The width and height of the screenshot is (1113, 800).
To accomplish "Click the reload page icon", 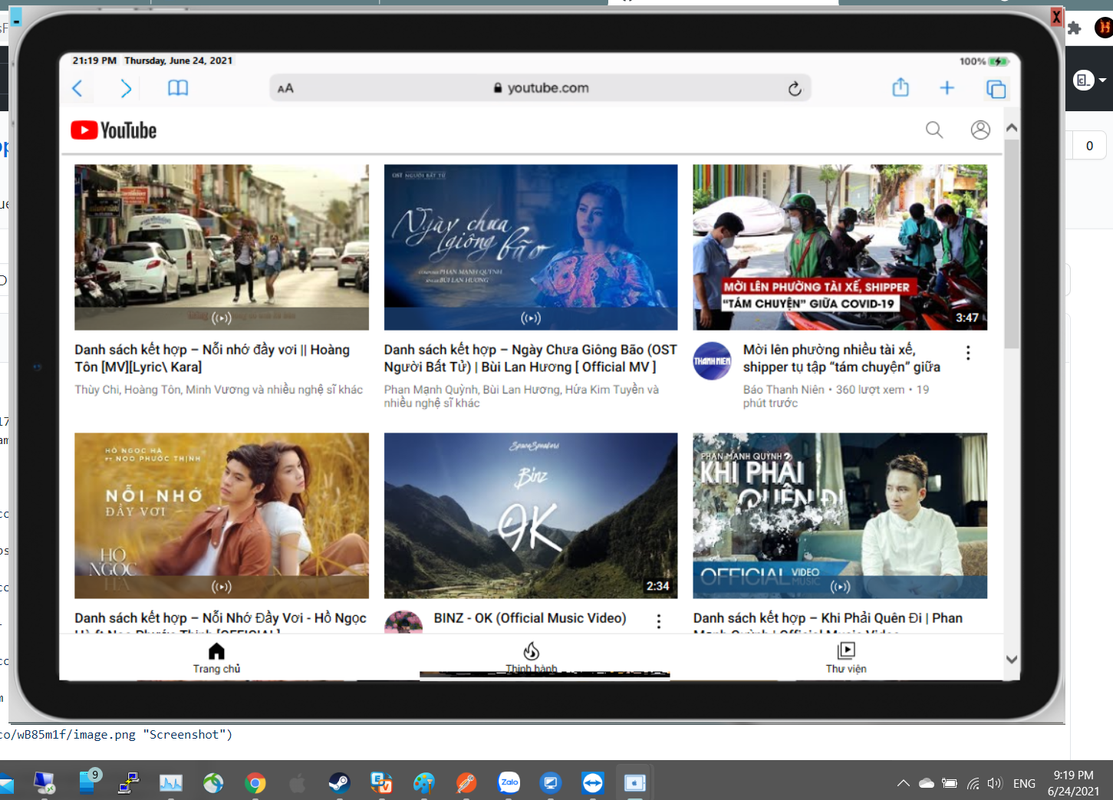I will (794, 89).
